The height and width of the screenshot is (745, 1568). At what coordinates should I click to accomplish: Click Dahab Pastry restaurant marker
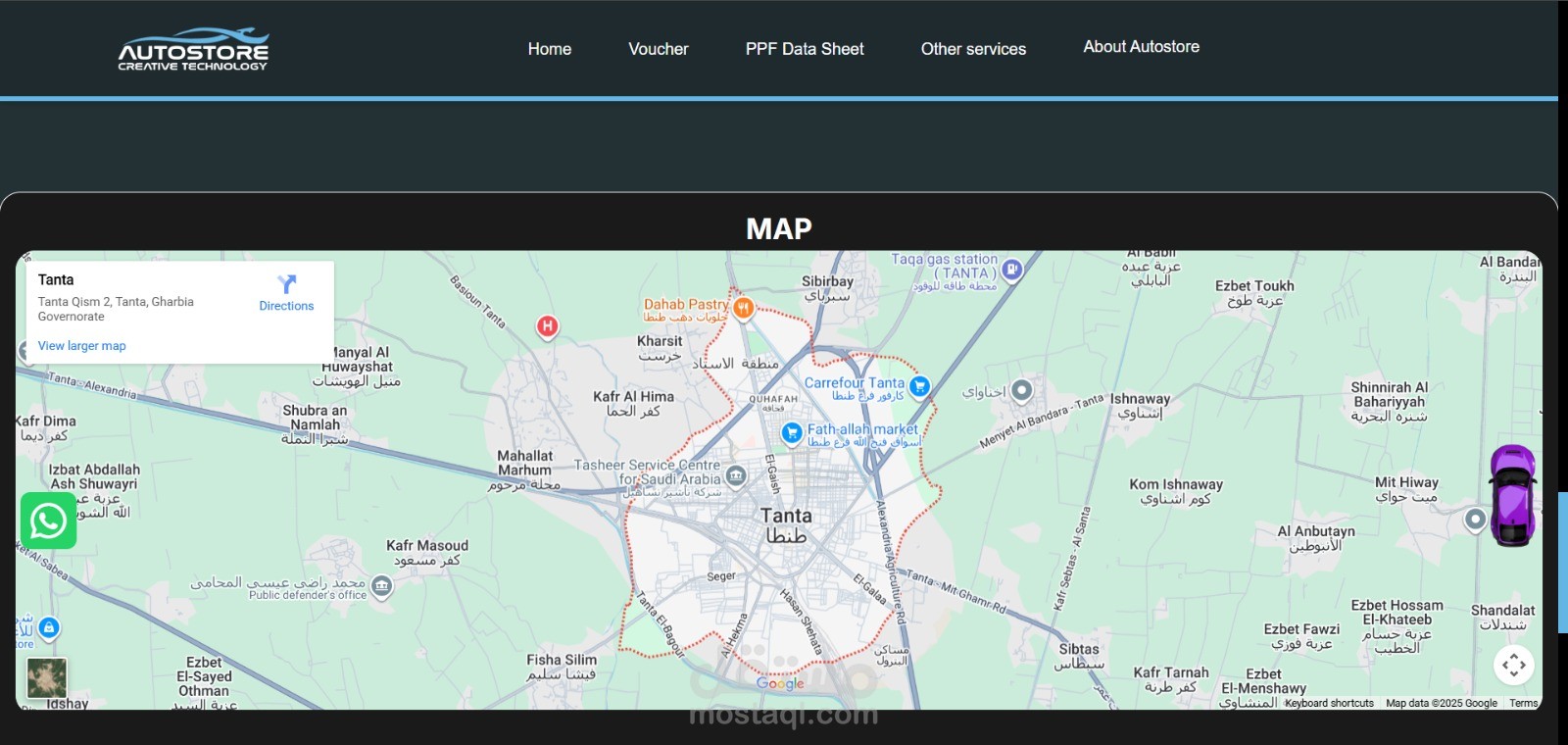[743, 308]
